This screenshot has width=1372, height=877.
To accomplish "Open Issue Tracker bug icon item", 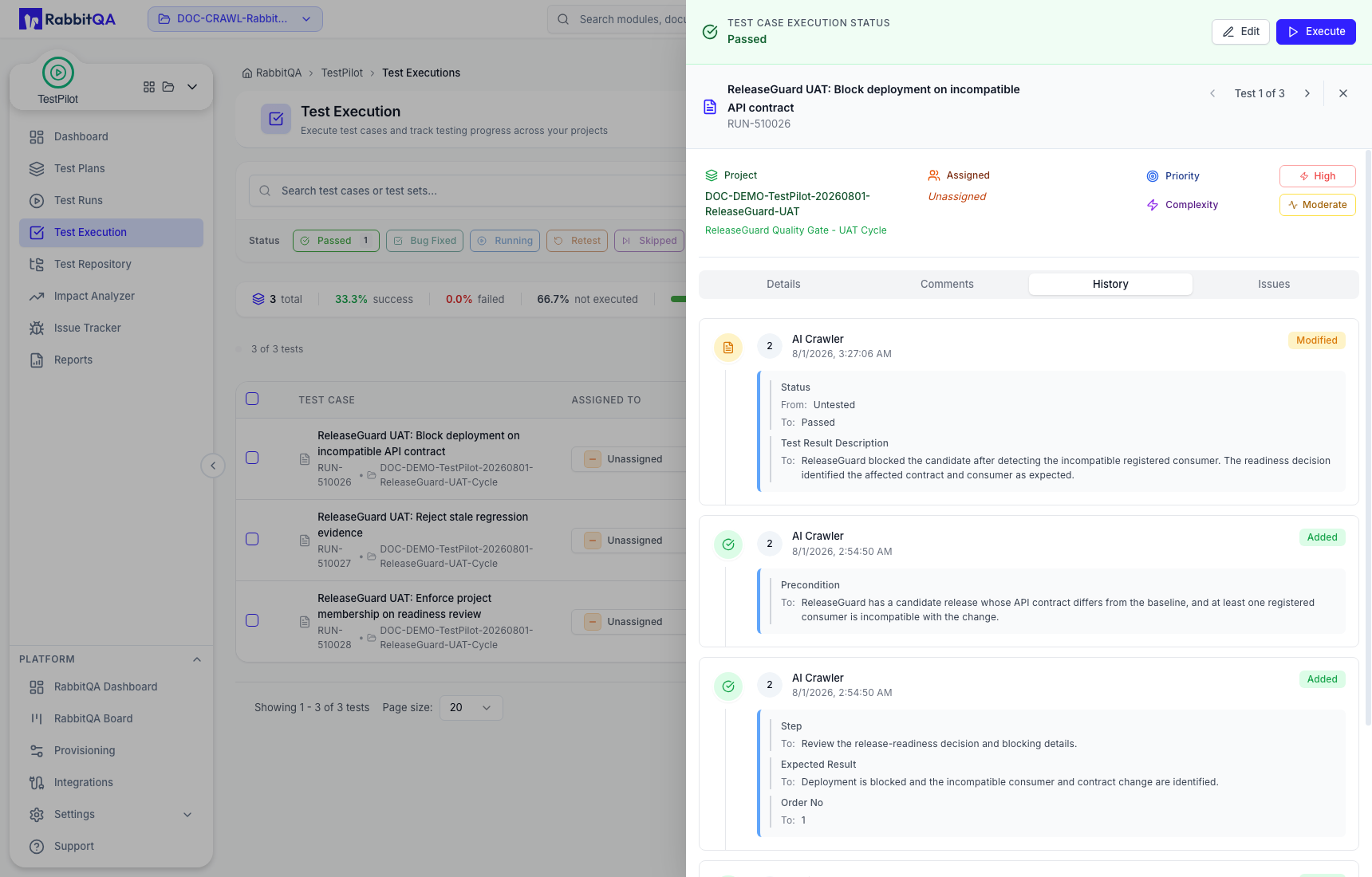I will coord(111,328).
